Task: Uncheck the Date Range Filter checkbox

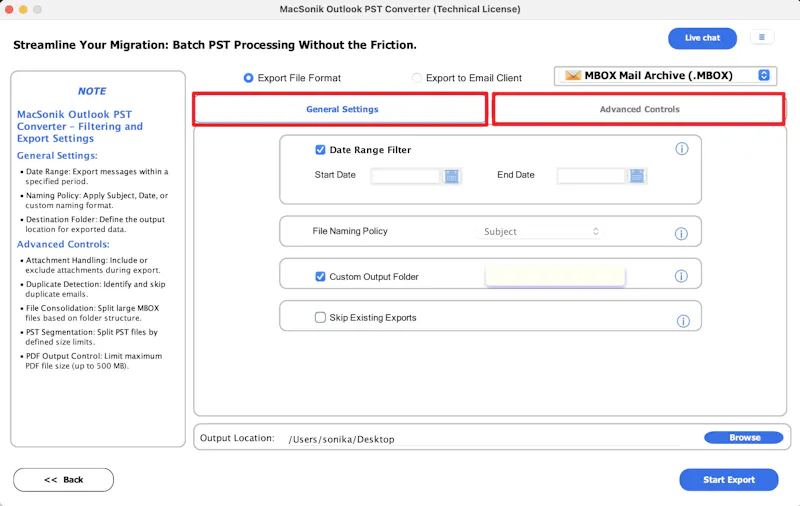Action: point(320,149)
